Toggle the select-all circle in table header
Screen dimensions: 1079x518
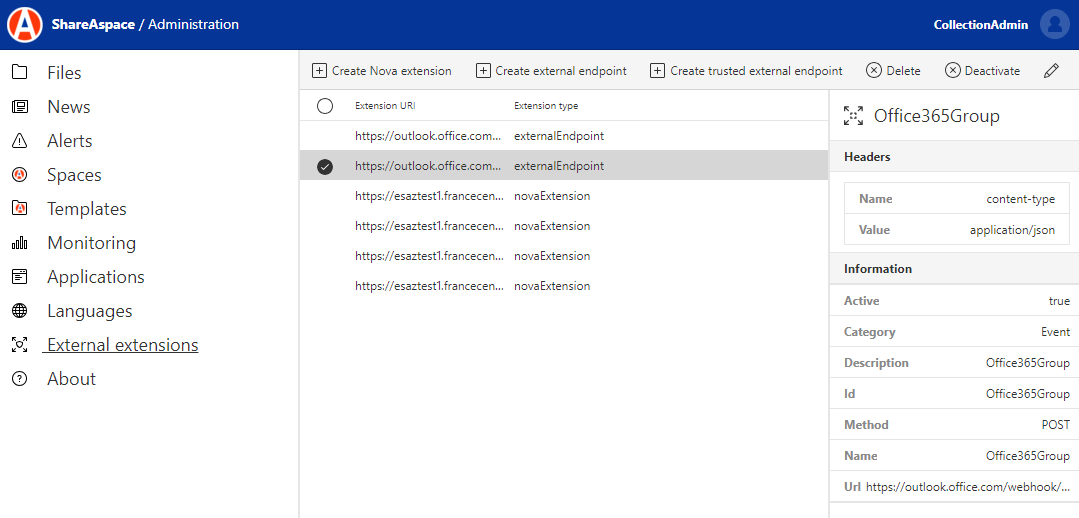click(325, 106)
